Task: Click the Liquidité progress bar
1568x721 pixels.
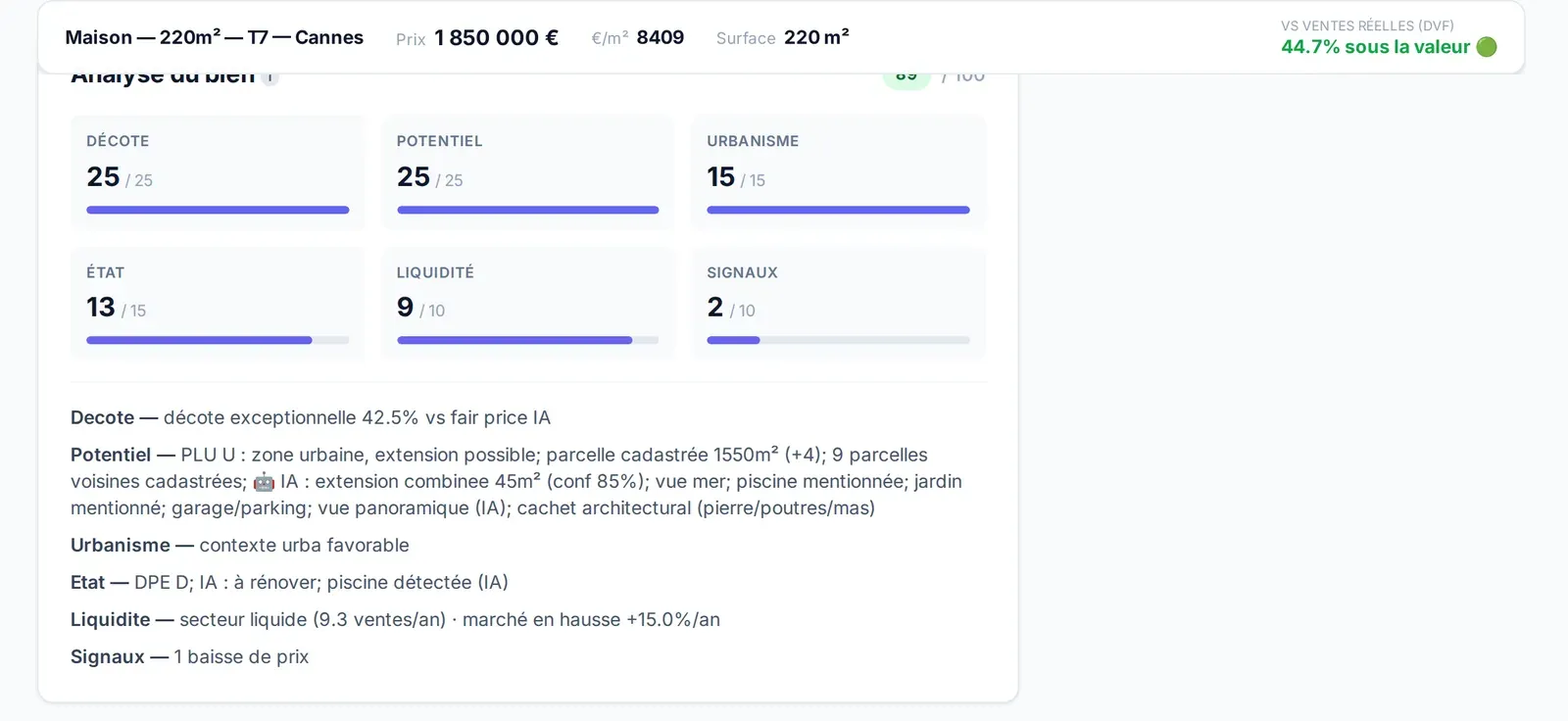Action: pyautogui.click(x=528, y=340)
